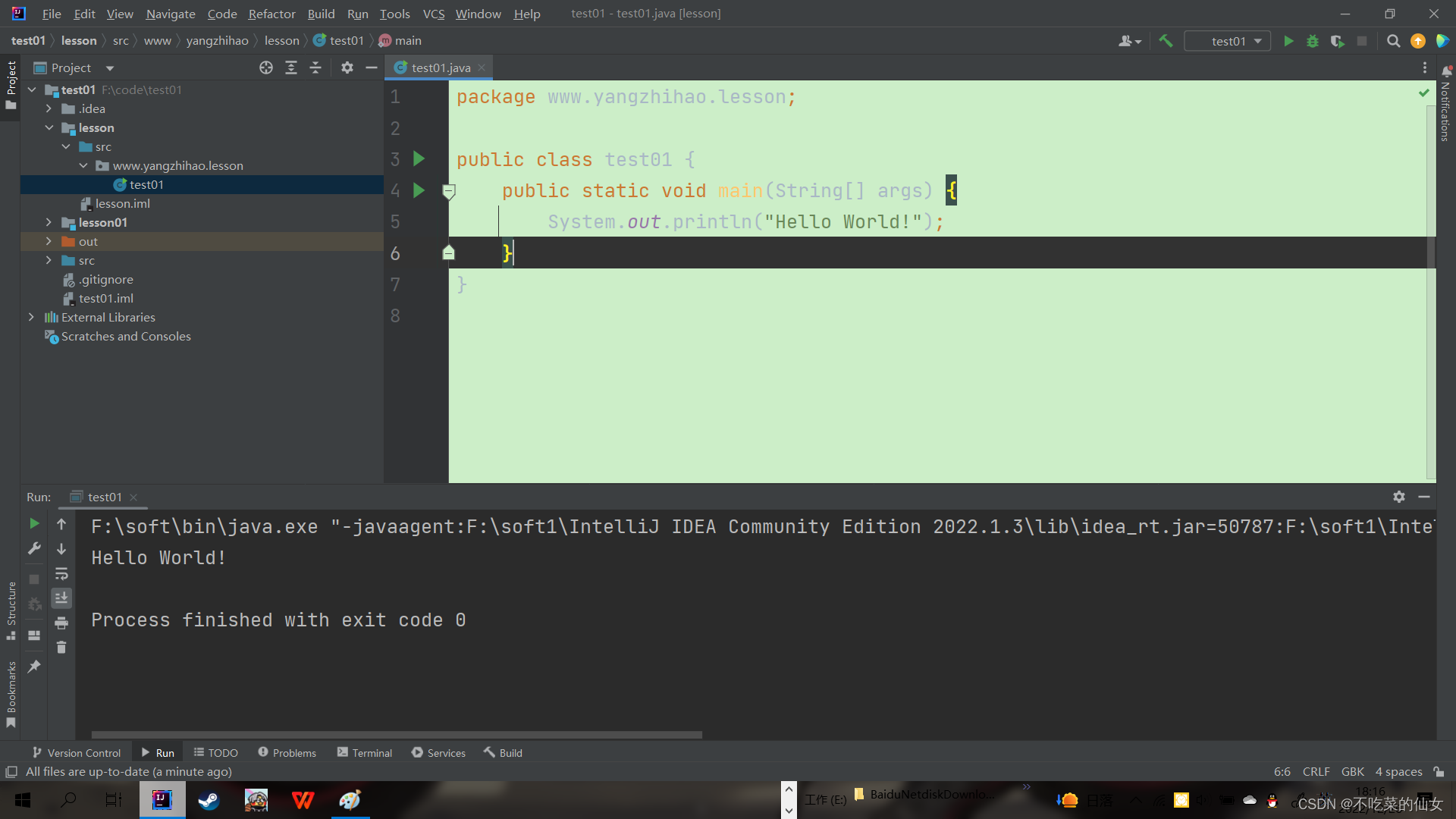Open the test01 run configuration dropdown

coord(1228,41)
